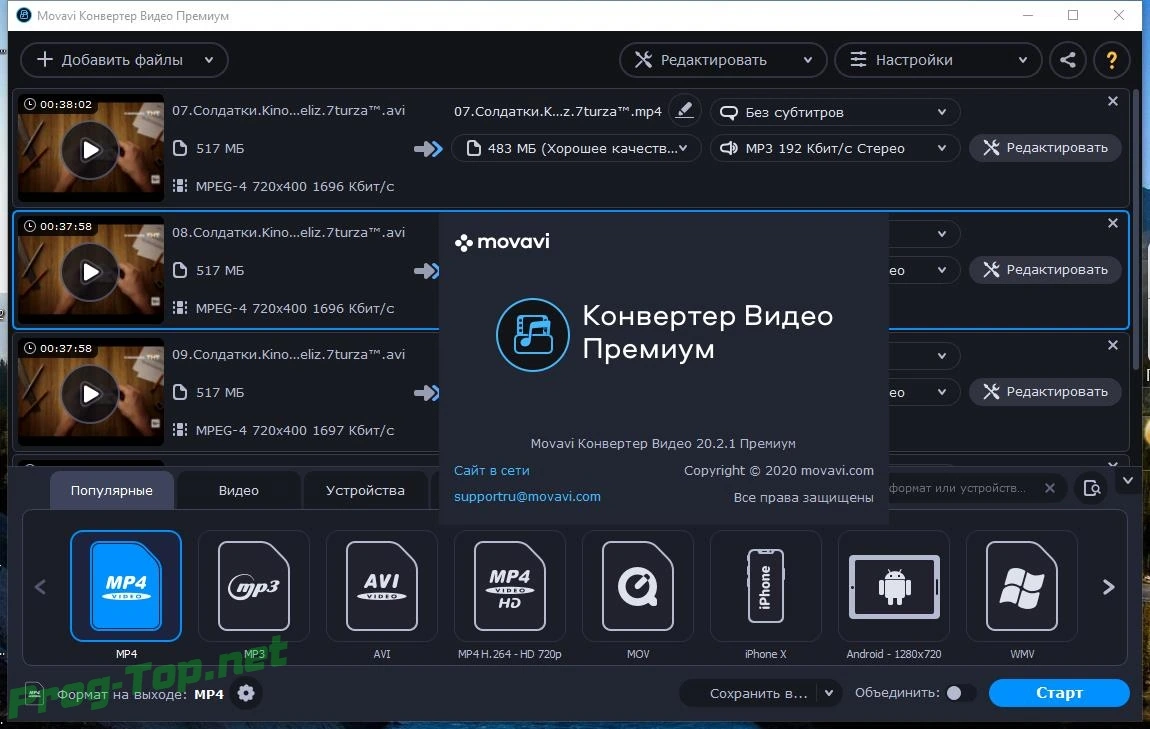Click Редактировать button for 08.Солдатки file
The height and width of the screenshot is (729, 1150).
[x=1046, y=269]
